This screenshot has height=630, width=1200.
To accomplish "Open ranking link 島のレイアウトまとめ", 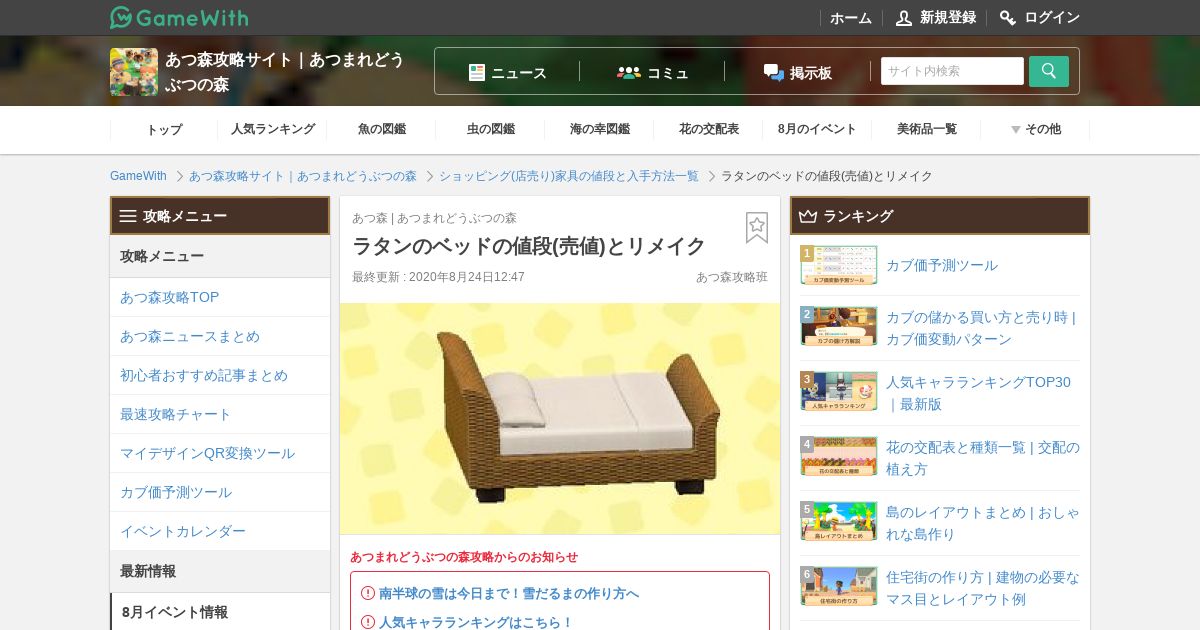I will pyautogui.click(x=983, y=523).
